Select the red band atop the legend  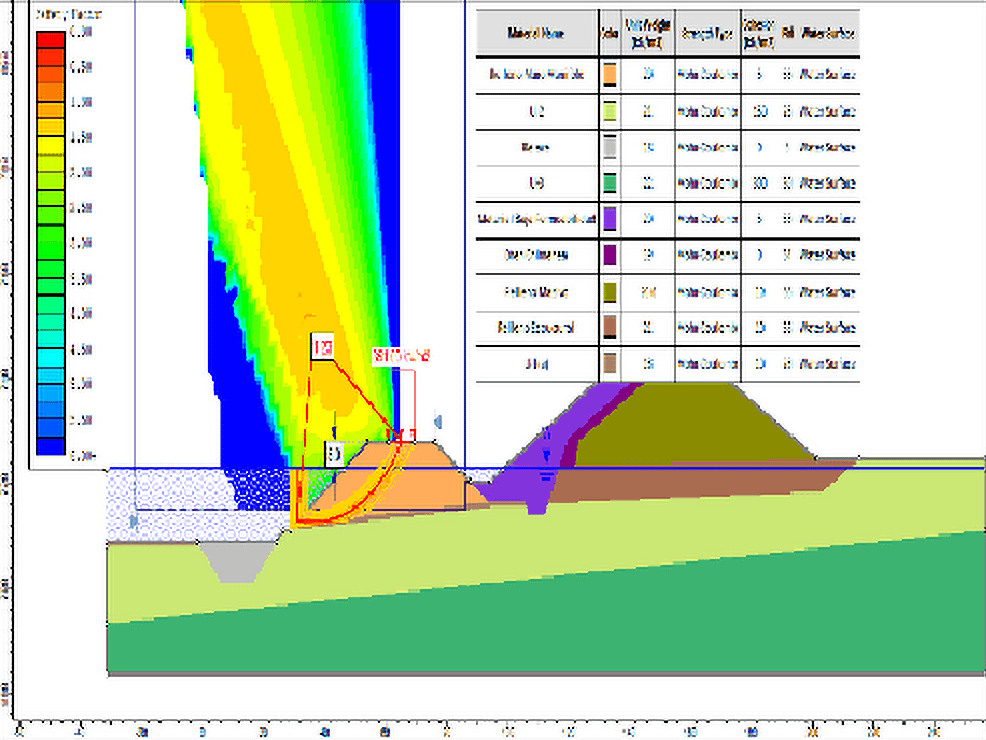pos(50,41)
